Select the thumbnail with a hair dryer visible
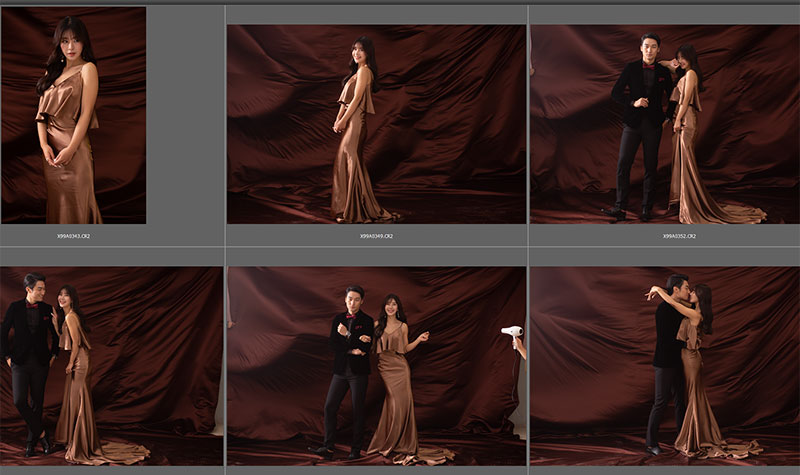This screenshot has width=800, height=475. point(377,366)
